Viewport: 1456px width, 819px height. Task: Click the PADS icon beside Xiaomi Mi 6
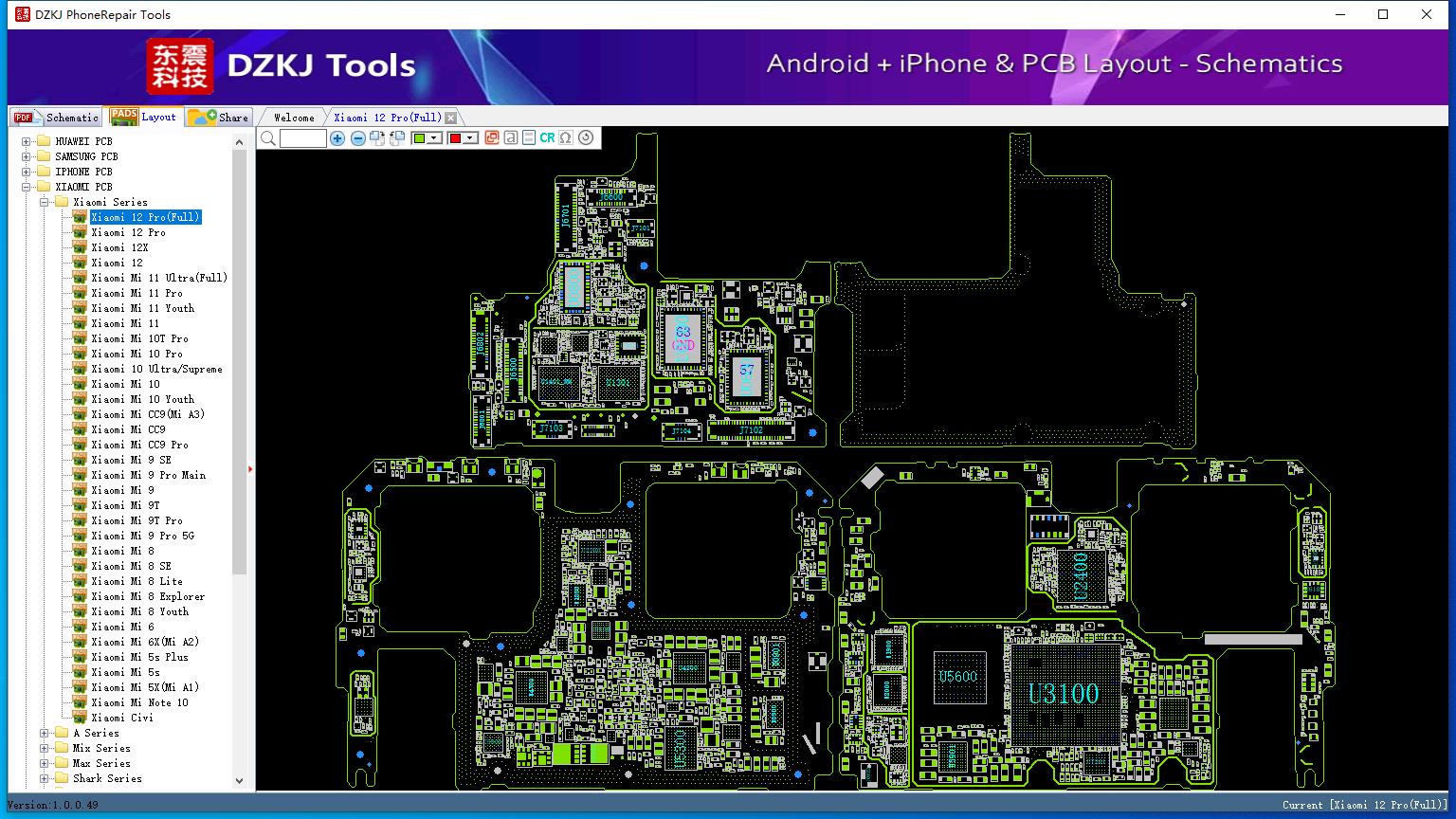click(x=80, y=627)
